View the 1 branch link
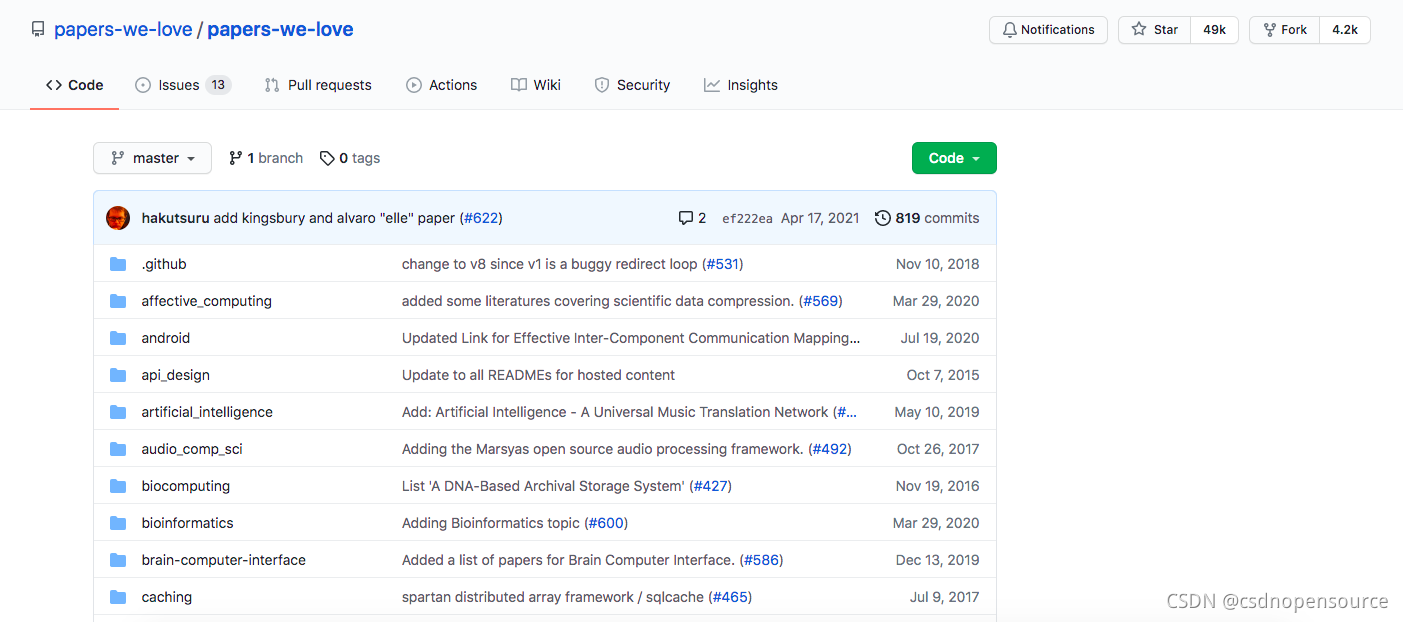The width and height of the screenshot is (1403, 622). click(266, 158)
